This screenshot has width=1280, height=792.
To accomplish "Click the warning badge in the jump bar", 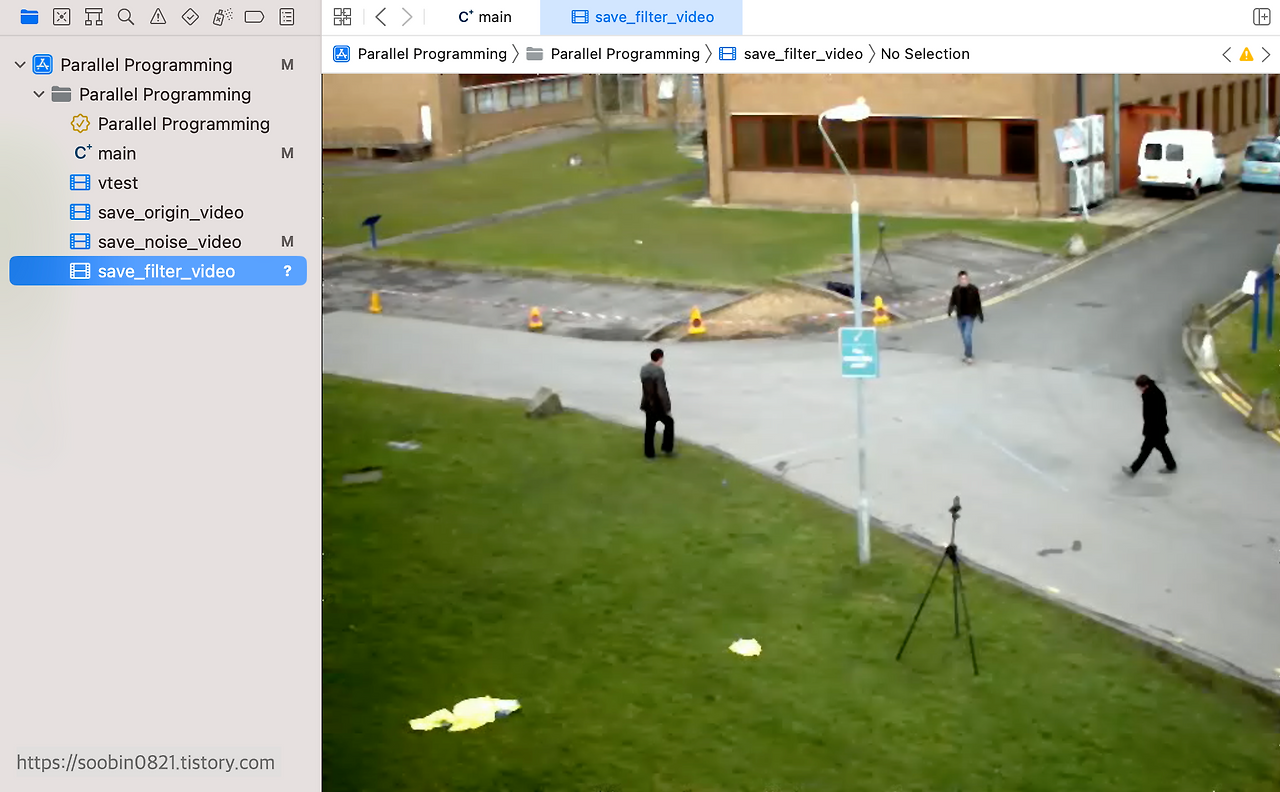I will (1246, 54).
